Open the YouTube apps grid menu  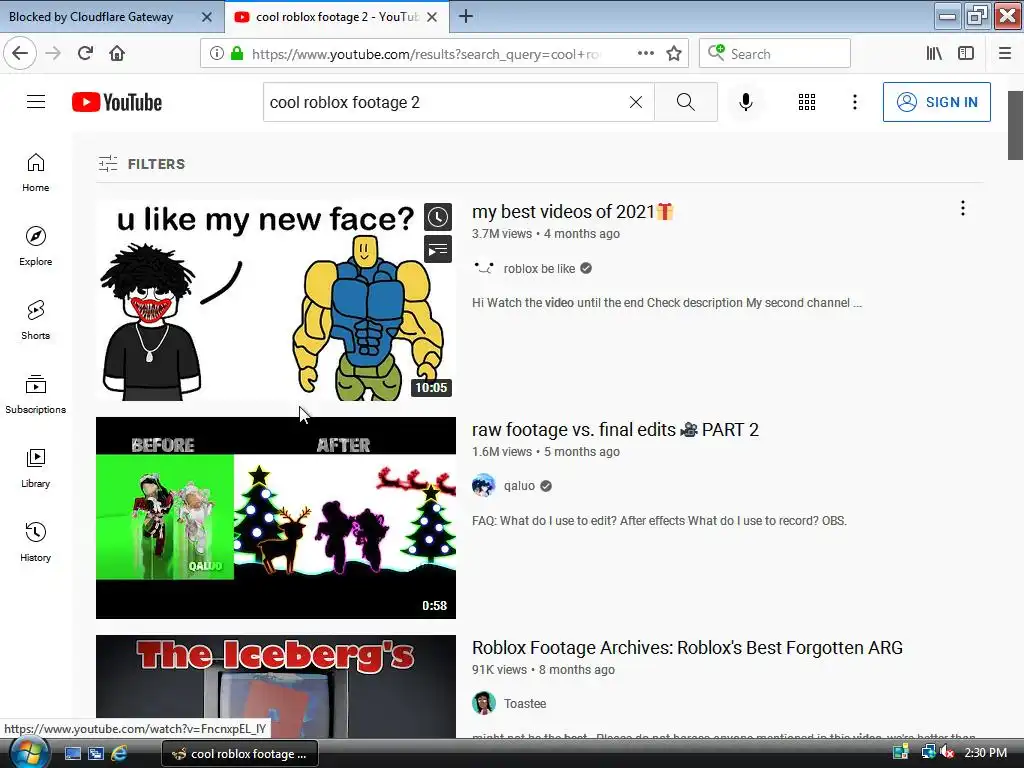coord(807,102)
